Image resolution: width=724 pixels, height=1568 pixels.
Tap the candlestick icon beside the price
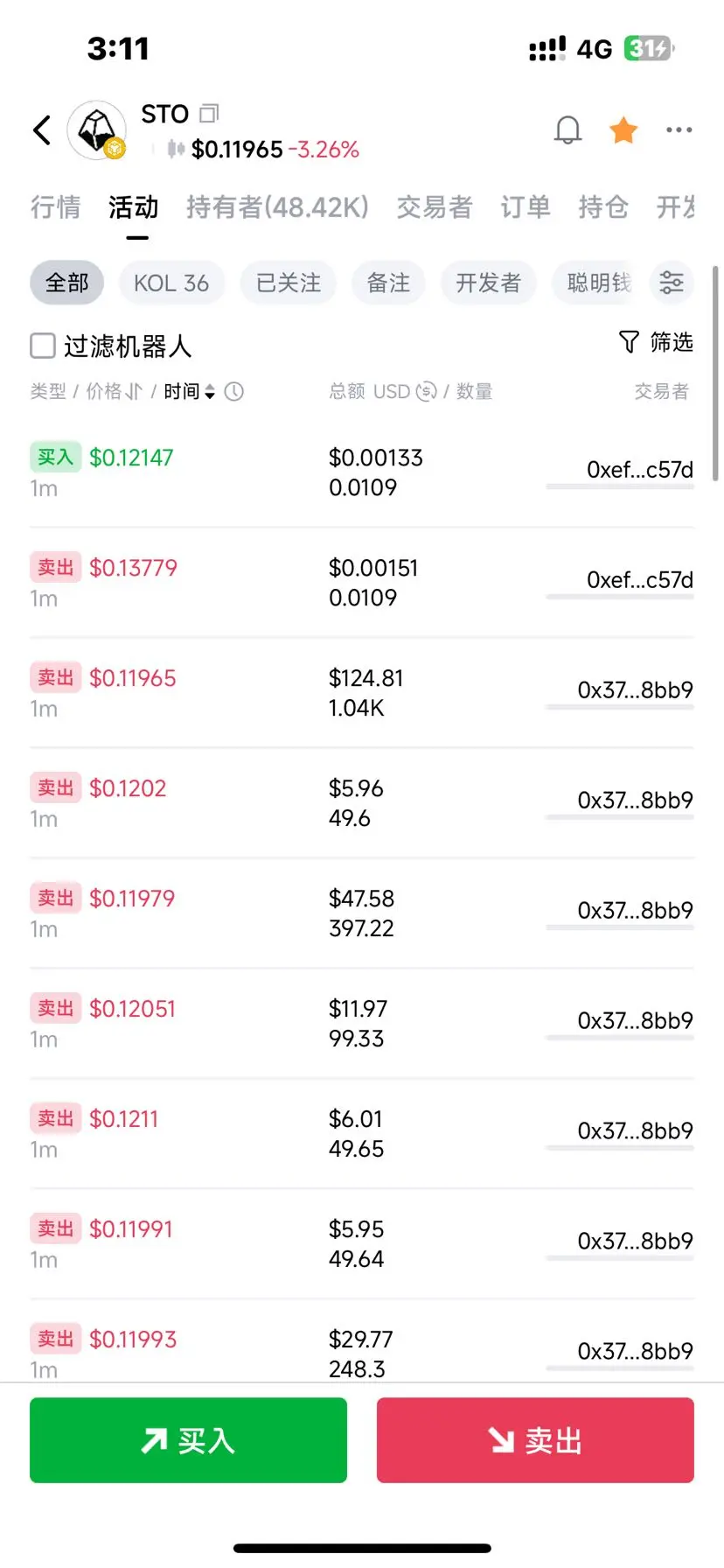coord(176,150)
